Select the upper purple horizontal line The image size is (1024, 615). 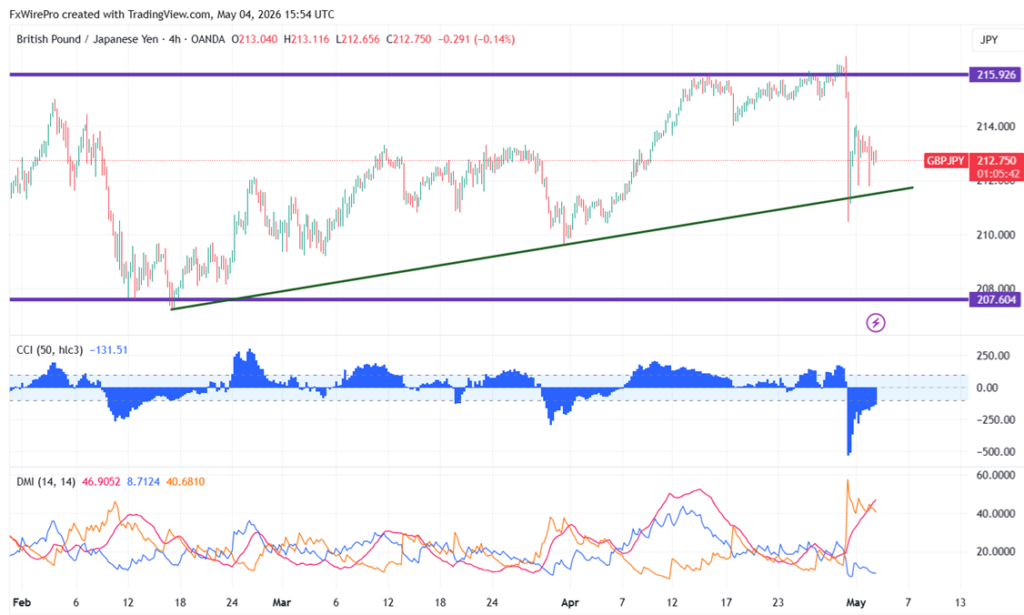click(488, 74)
